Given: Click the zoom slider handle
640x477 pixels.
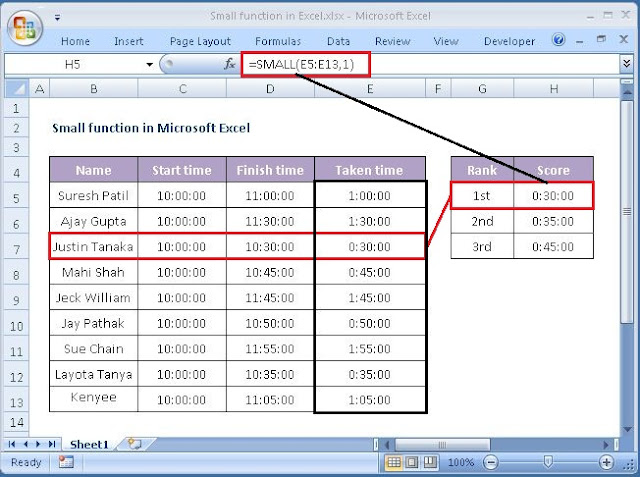Looking at the screenshot, I should 548,462.
